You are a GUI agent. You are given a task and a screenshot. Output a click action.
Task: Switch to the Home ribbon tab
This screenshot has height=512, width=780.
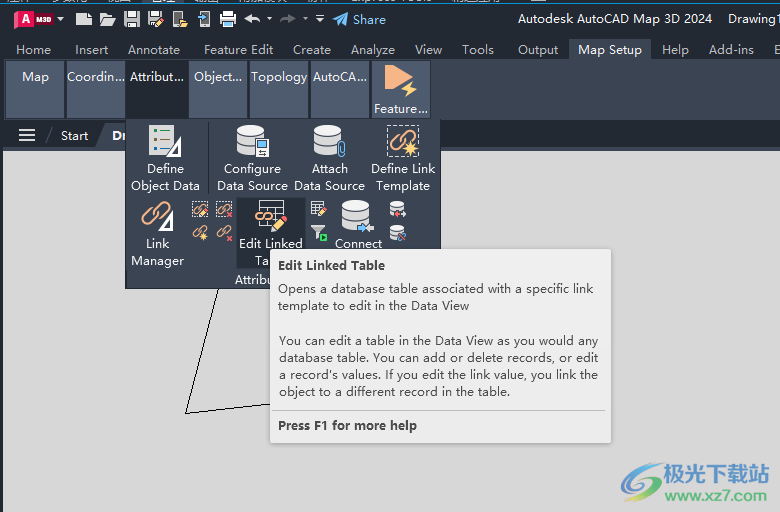point(33,50)
